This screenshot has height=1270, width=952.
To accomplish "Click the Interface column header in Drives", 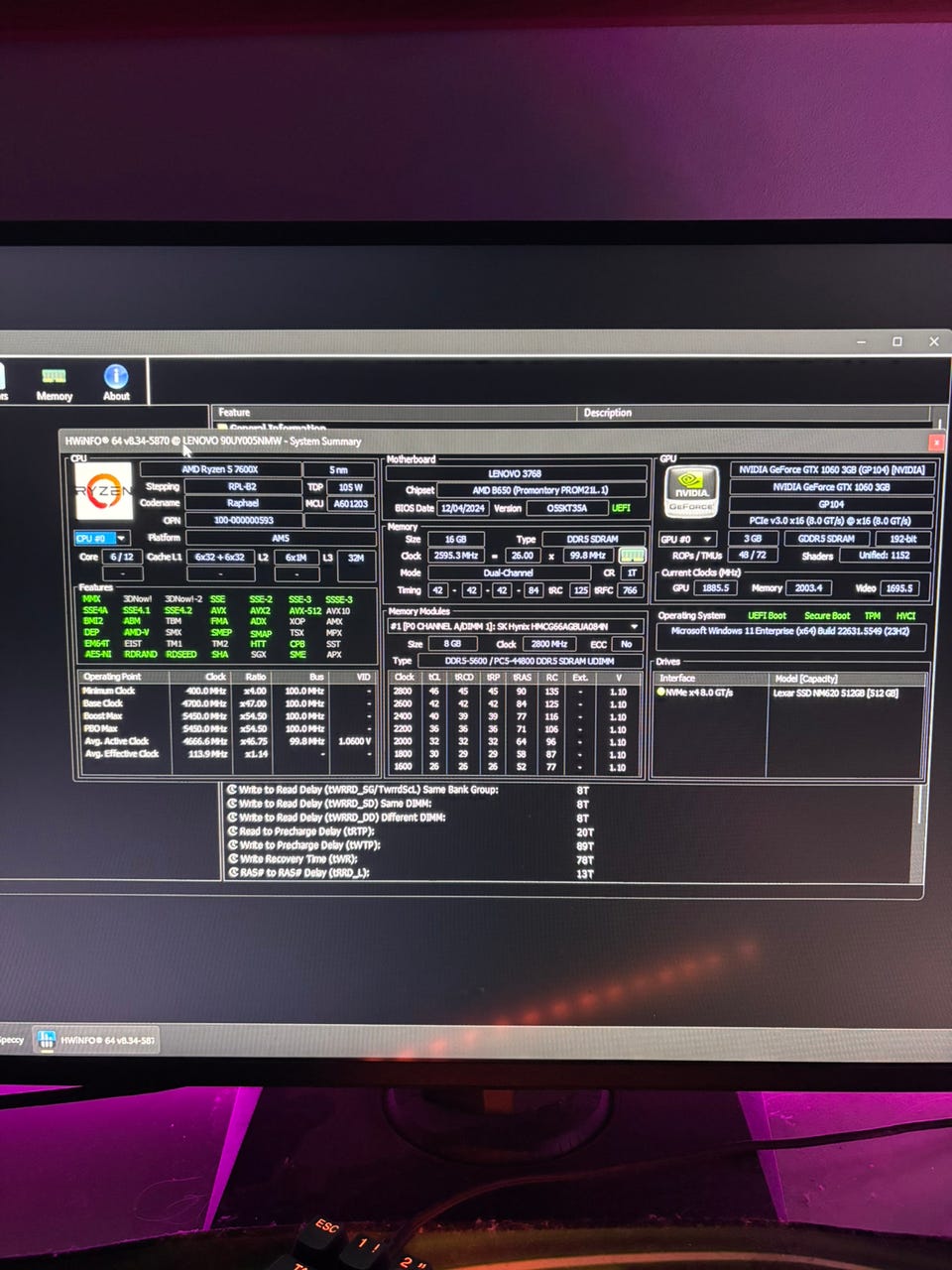I will [x=711, y=678].
